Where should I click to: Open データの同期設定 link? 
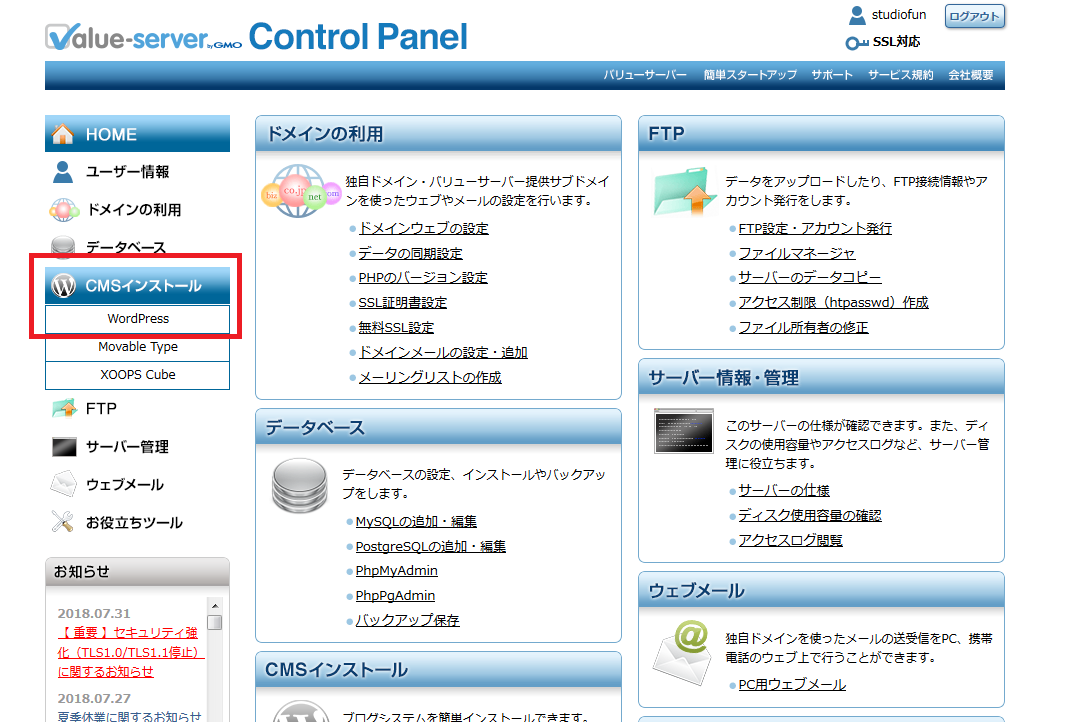[410, 253]
